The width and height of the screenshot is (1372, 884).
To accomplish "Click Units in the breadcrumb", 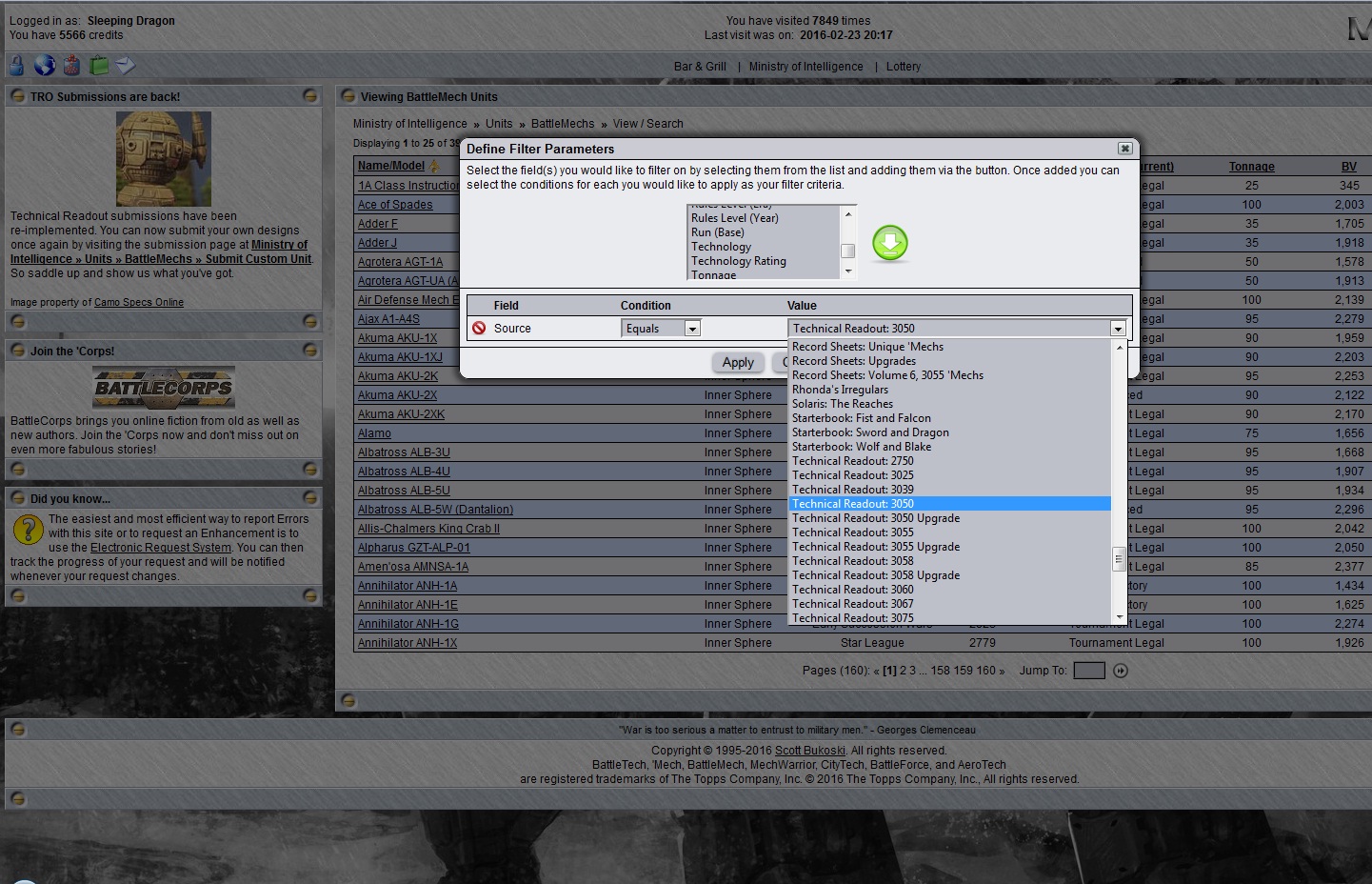I will tap(499, 124).
